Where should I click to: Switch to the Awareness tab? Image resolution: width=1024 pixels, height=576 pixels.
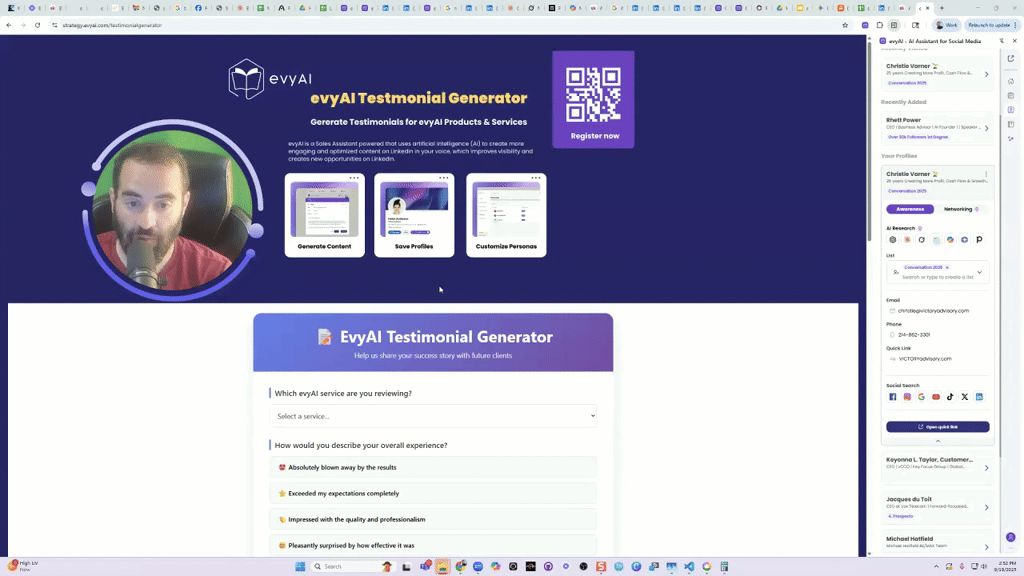tap(910, 209)
